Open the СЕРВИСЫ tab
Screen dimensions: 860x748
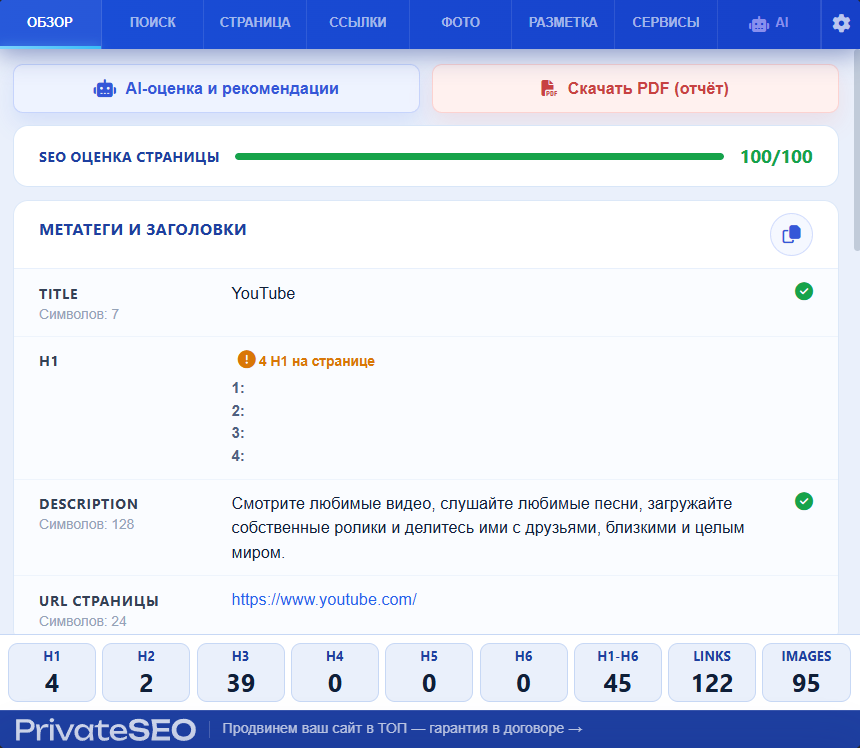coord(666,24)
